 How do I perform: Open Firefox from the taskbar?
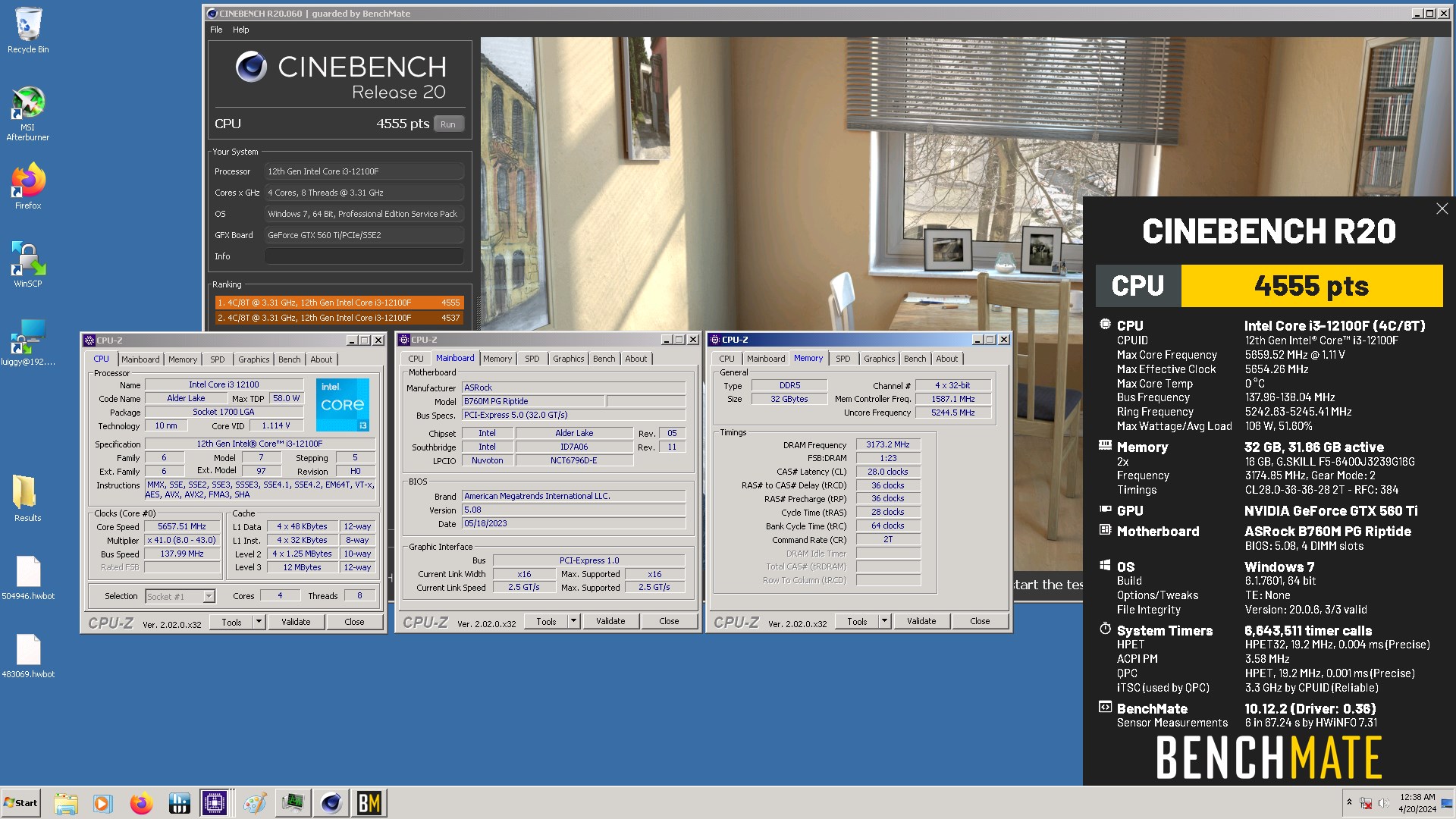point(141,803)
